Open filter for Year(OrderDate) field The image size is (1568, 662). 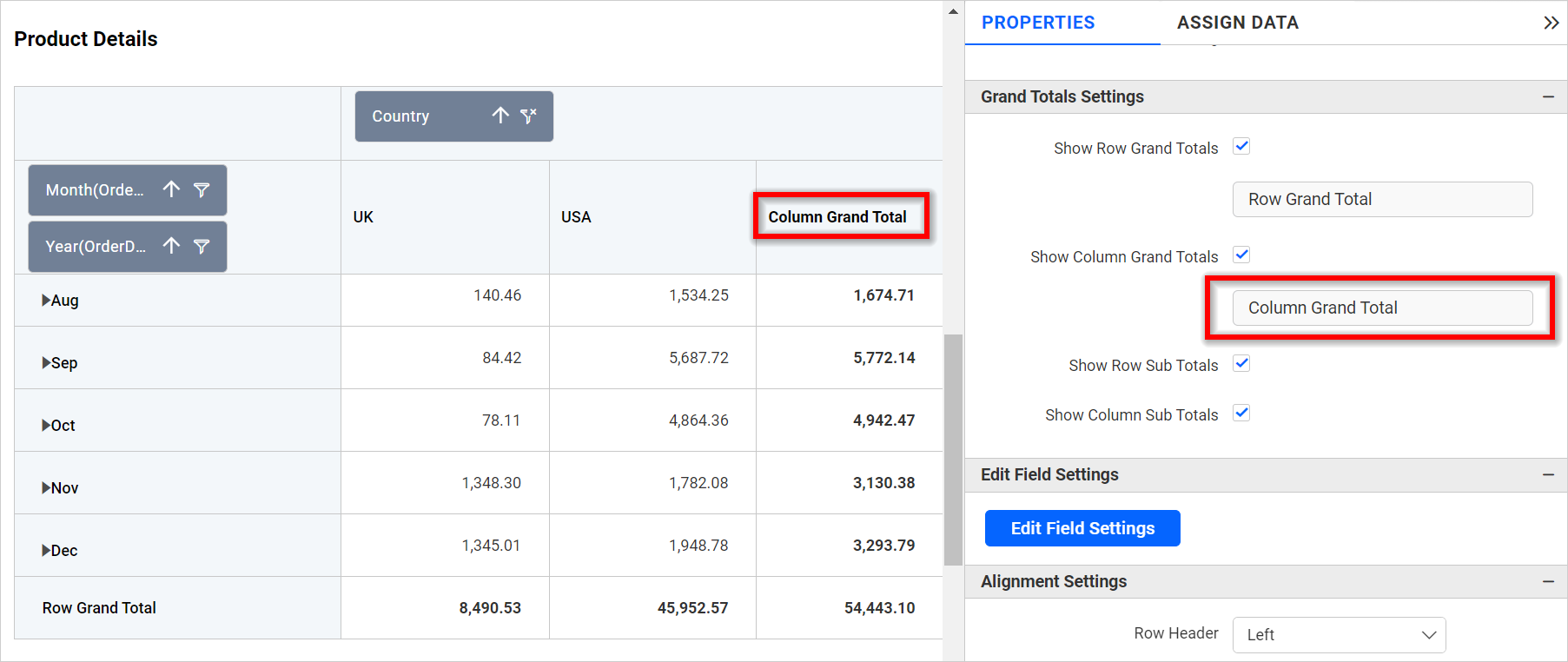click(202, 247)
